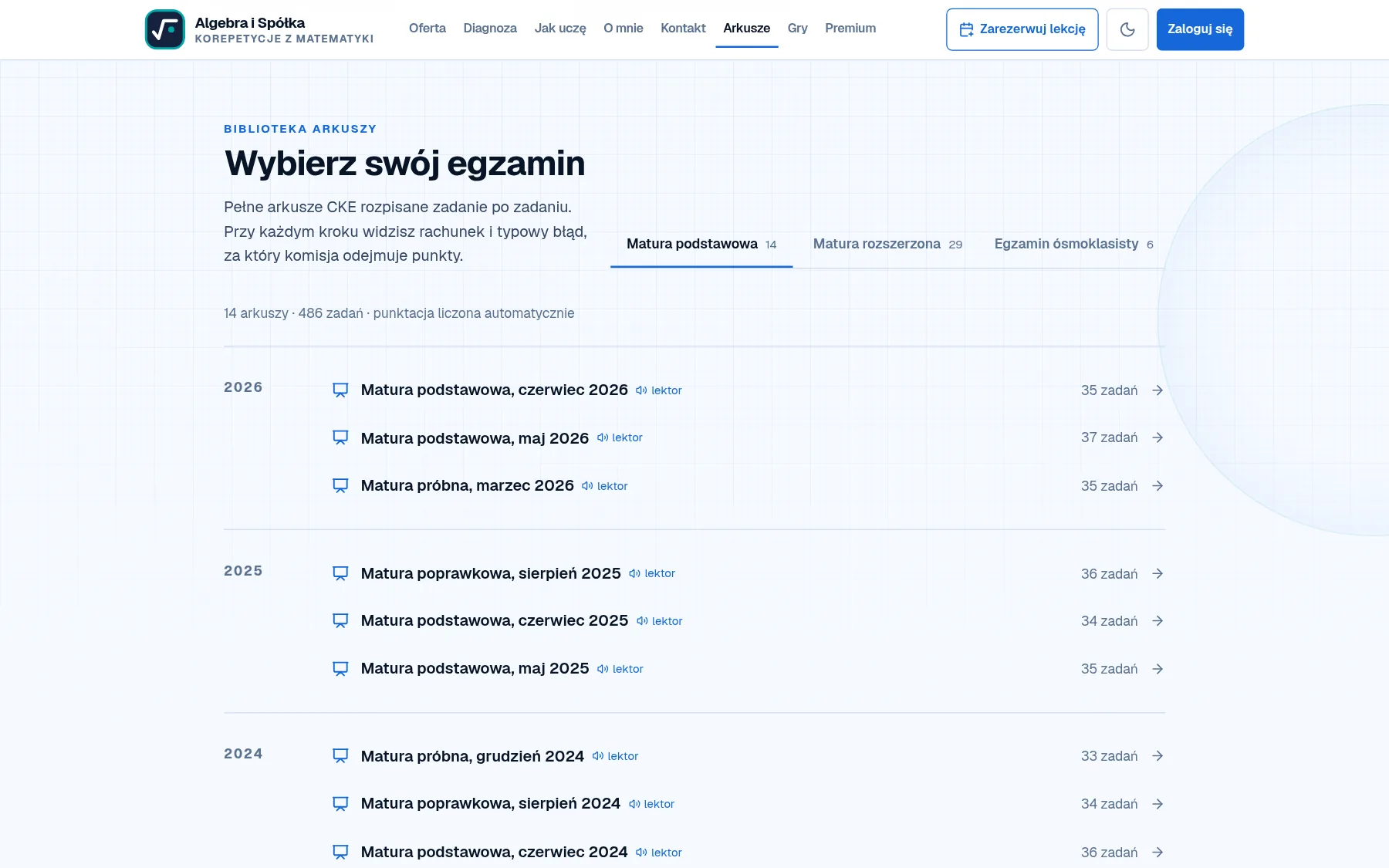1389x868 pixels.
Task: Play lektor audio for sierpień 2025 poprawkowa
Action: pos(652,573)
